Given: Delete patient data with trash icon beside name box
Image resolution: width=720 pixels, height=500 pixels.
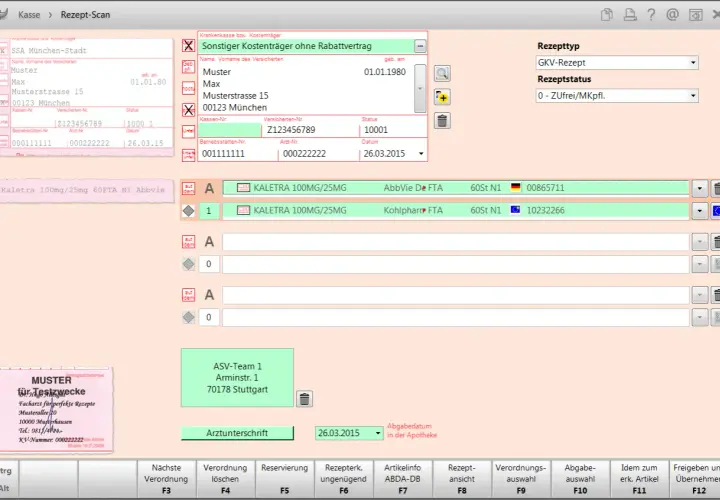Looking at the screenshot, I should pyautogui.click(x=442, y=121).
